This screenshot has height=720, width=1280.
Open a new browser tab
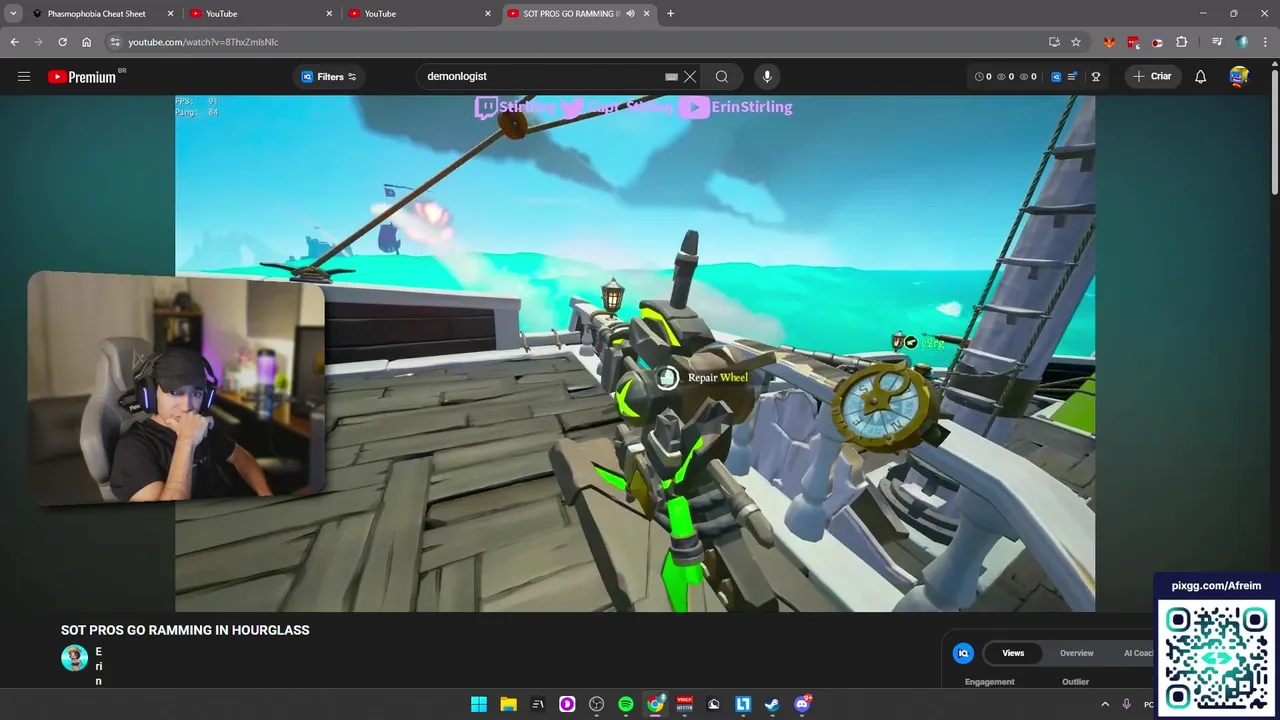[670, 14]
